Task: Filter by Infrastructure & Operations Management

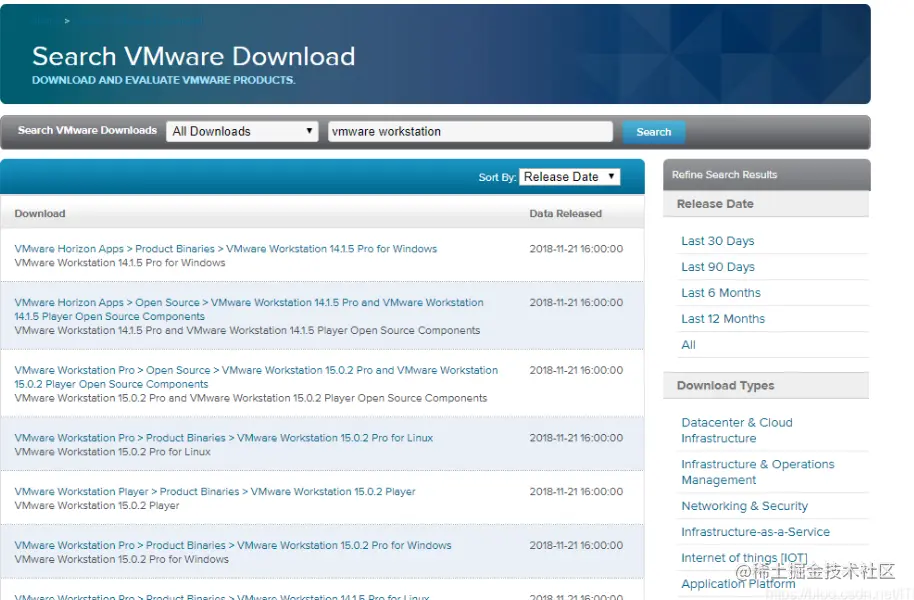Action: [x=758, y=472]
